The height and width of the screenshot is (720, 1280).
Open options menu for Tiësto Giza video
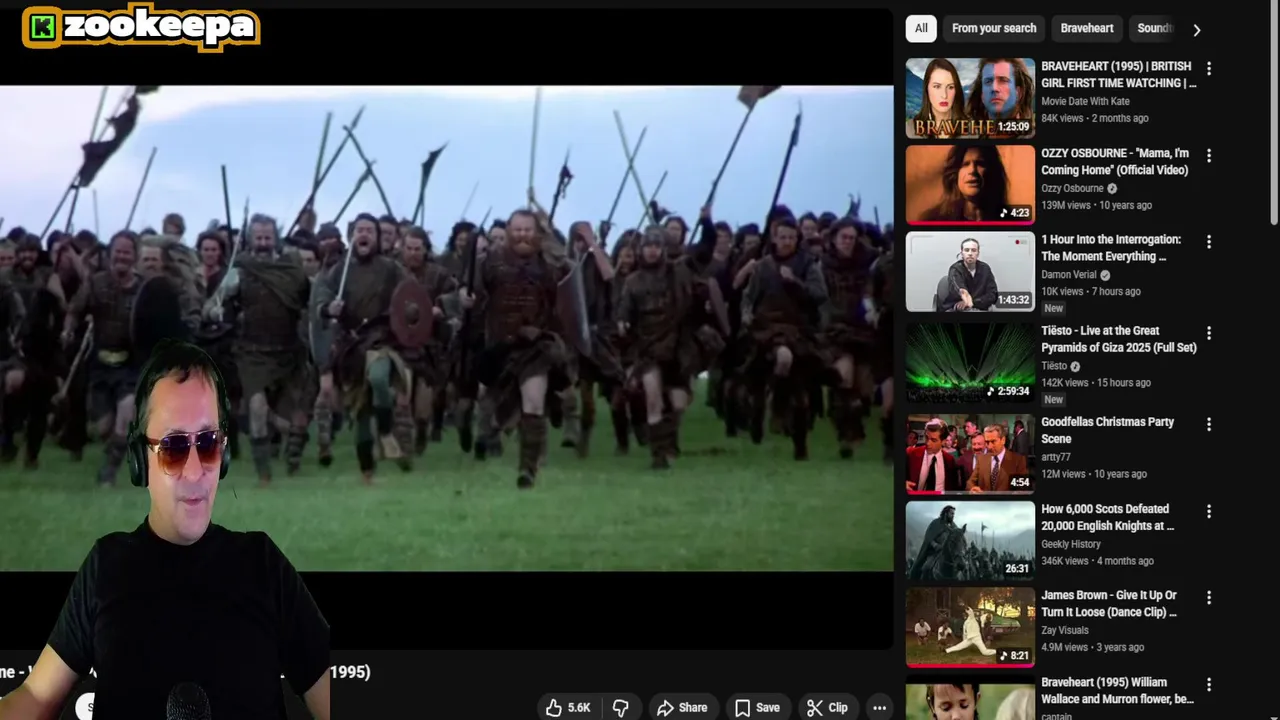tap(1209, 332)
